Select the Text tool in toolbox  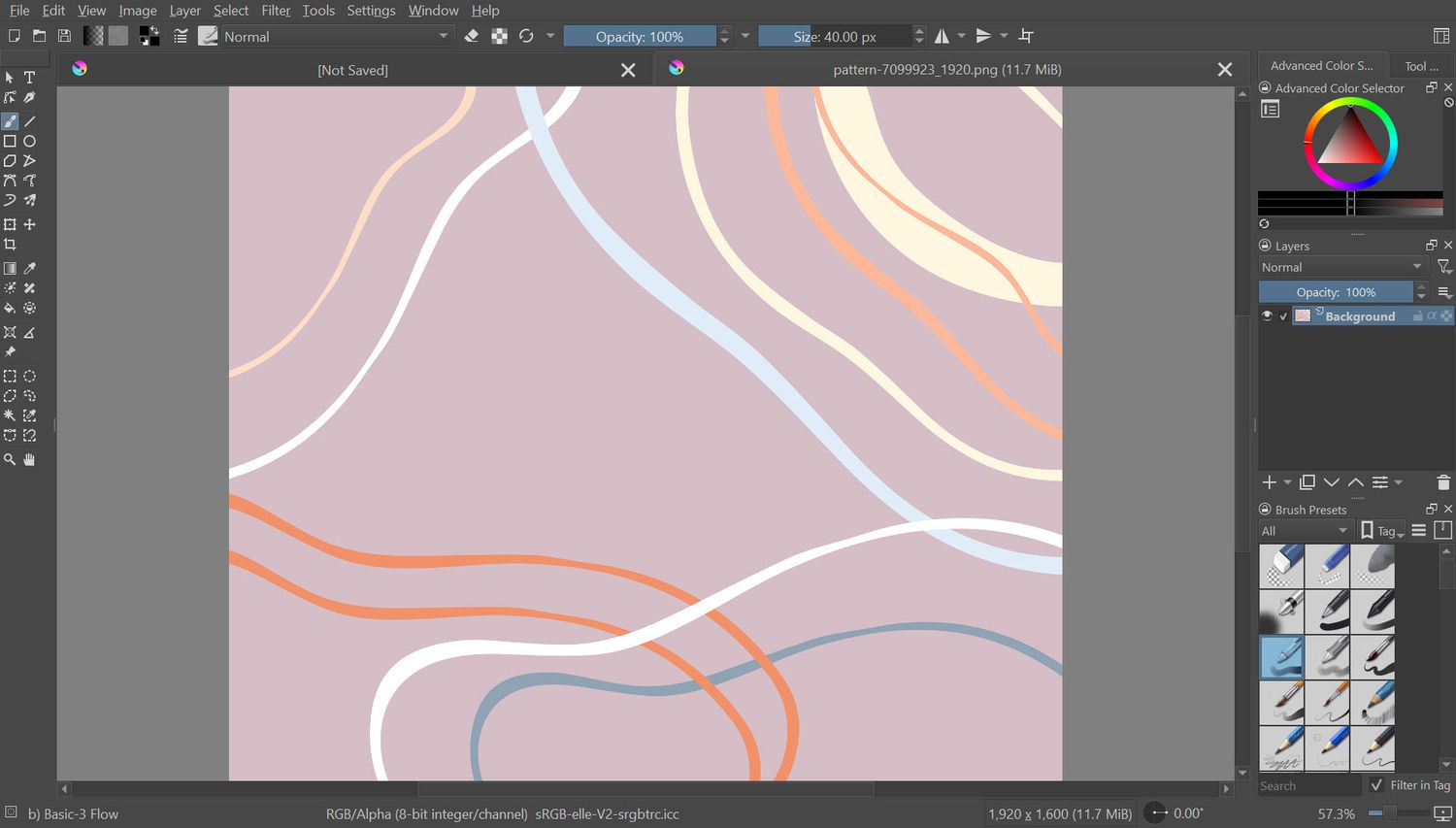click(x=30, y=78)
